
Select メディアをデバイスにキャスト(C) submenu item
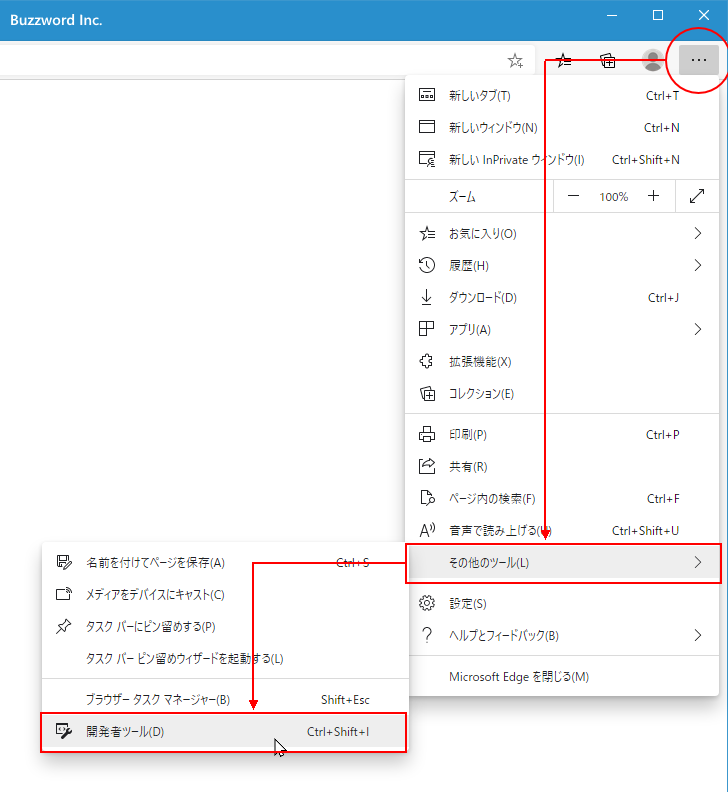[224, 595]
